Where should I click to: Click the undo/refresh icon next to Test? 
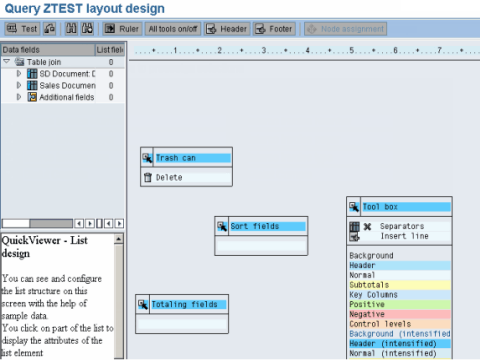tap(50, 29)
